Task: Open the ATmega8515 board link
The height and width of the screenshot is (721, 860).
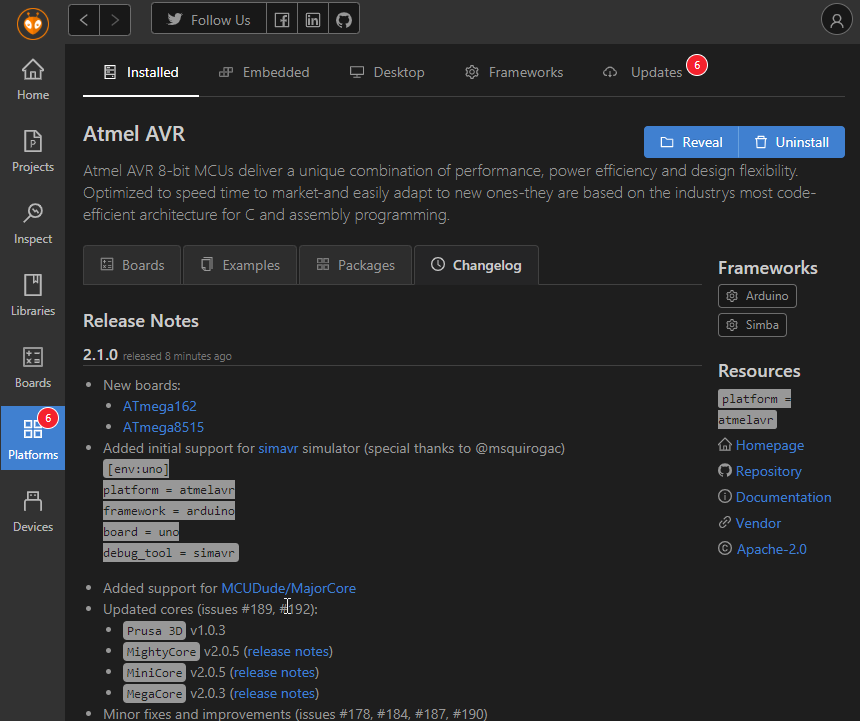Action: pos(163,427)
